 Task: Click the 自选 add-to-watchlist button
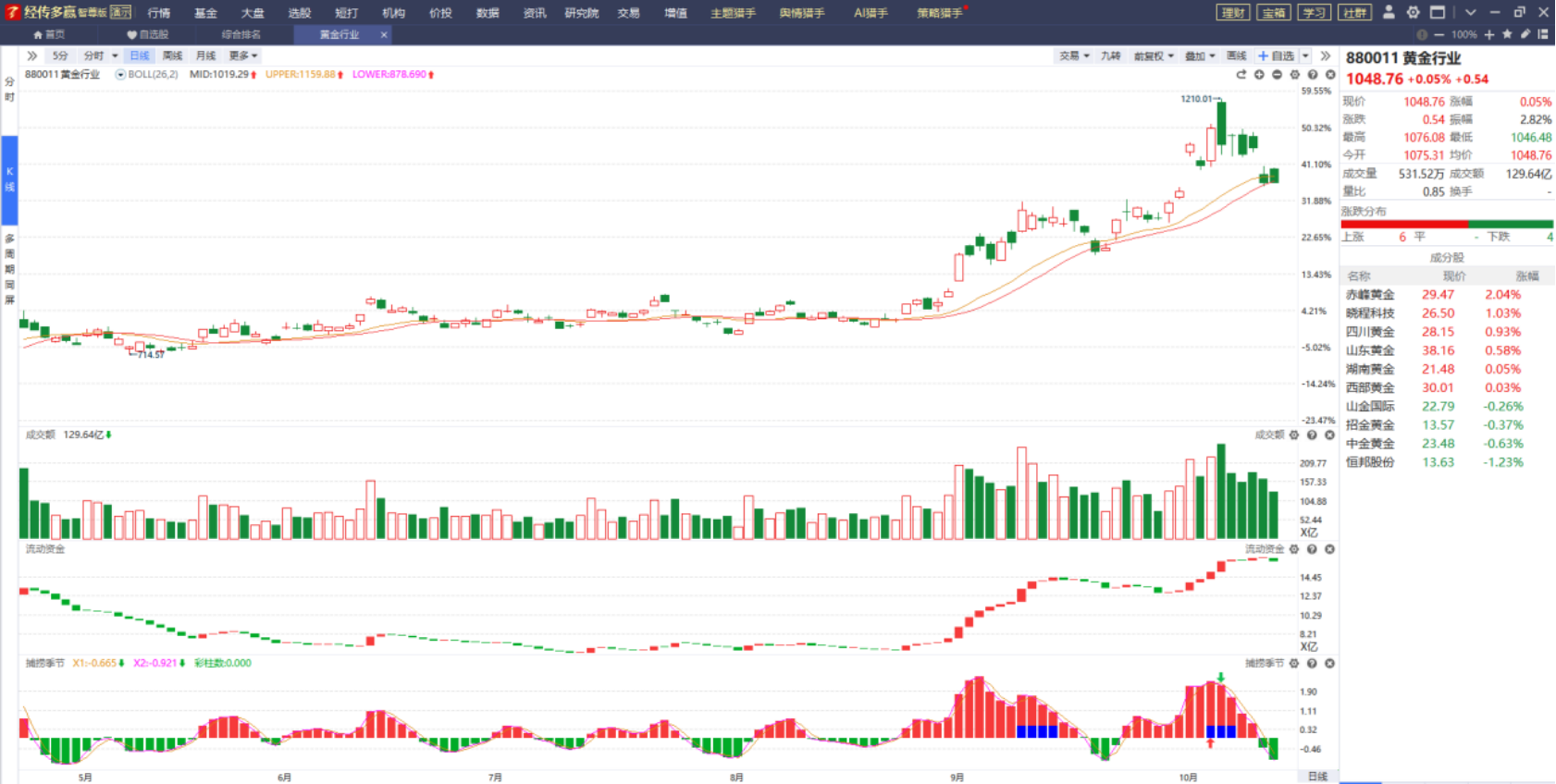(x=1277, y=55)
